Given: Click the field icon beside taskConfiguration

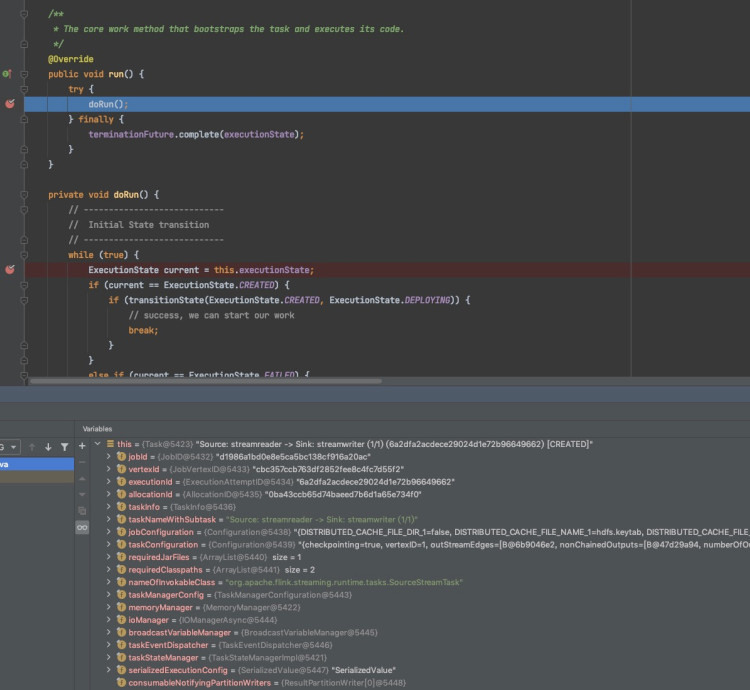Looking at the screenshot, I should pos(121,545).
